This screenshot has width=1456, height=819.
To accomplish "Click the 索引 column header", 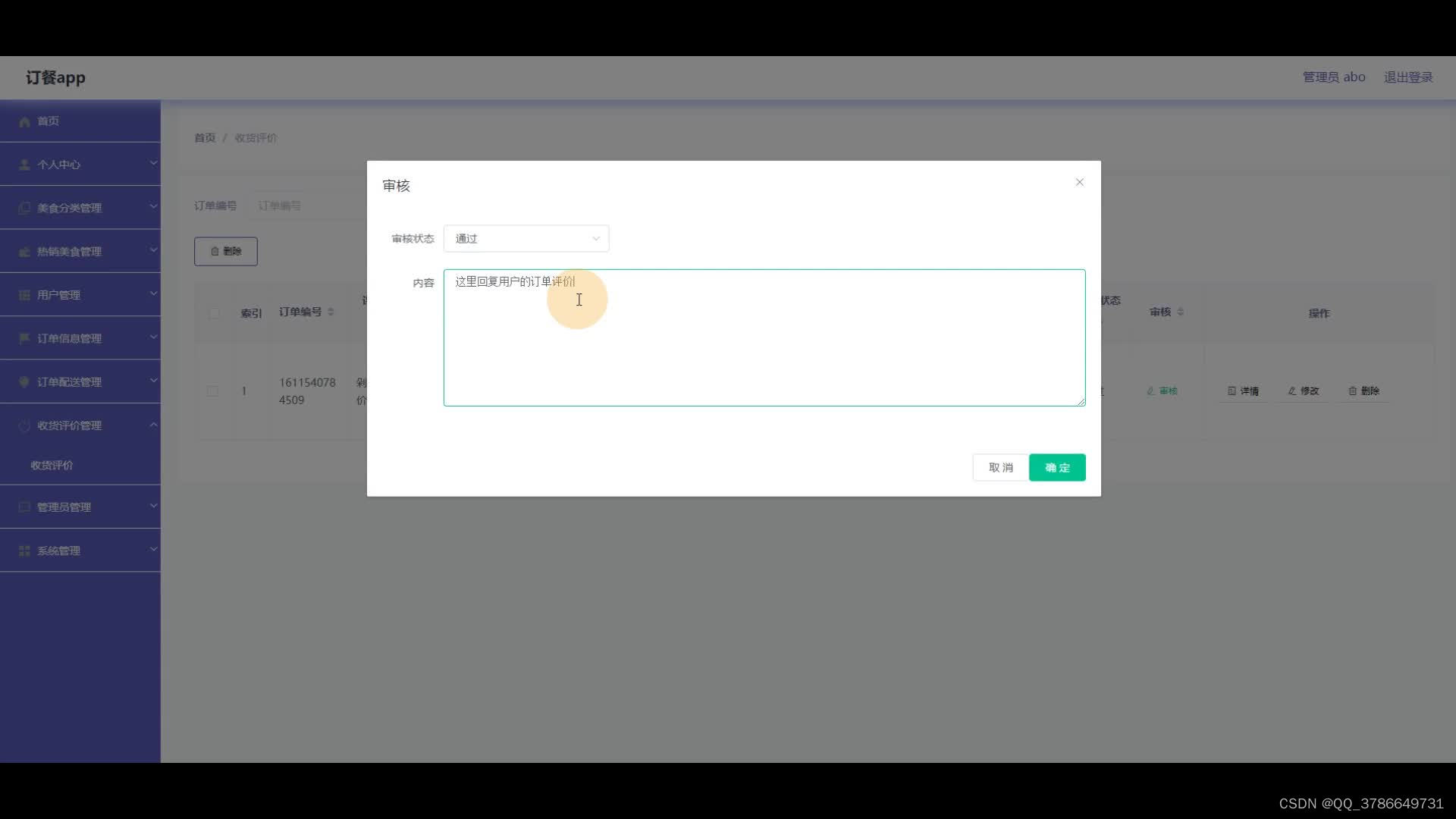I will coord(251,313).
